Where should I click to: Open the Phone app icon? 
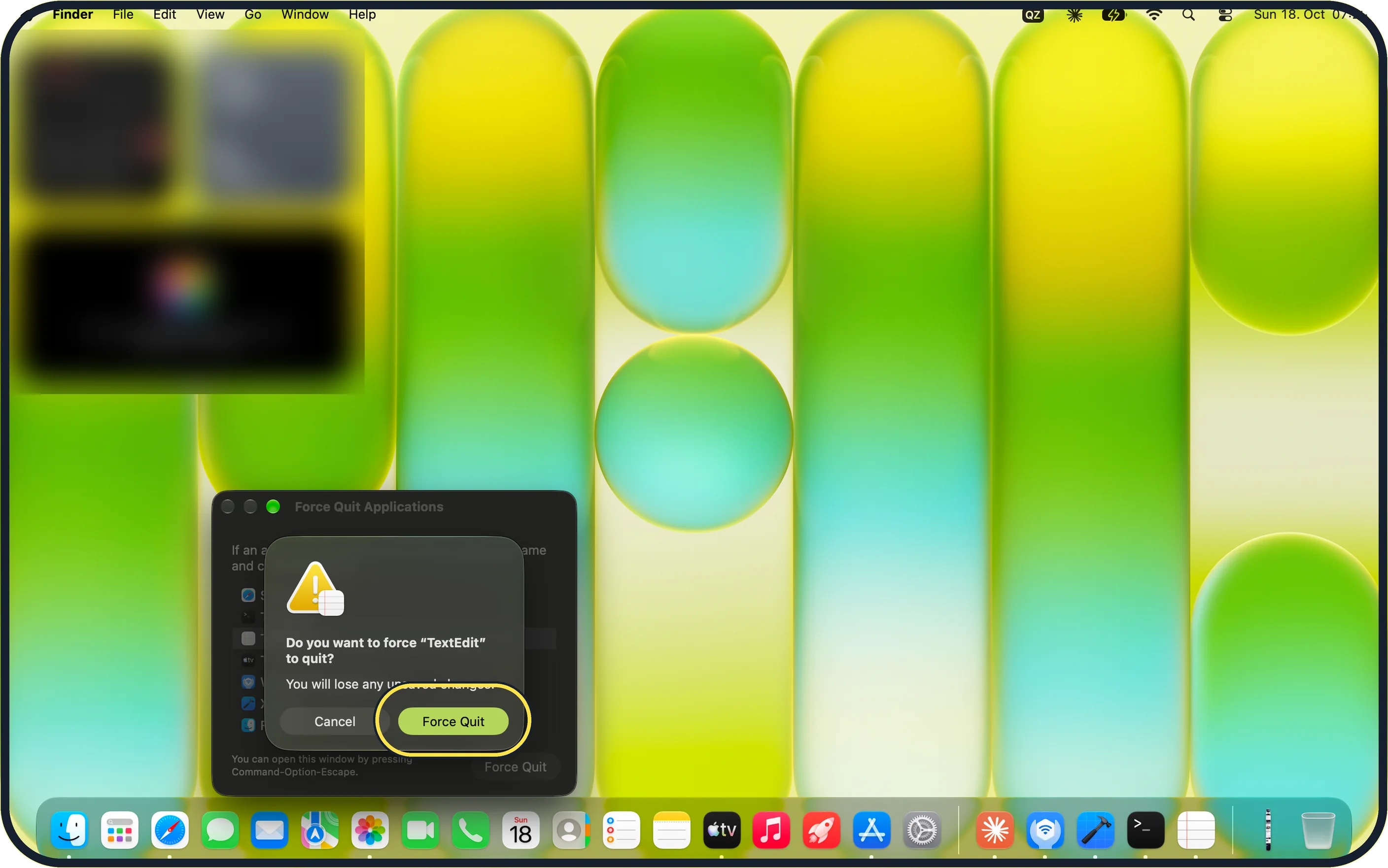click(470, 830)
